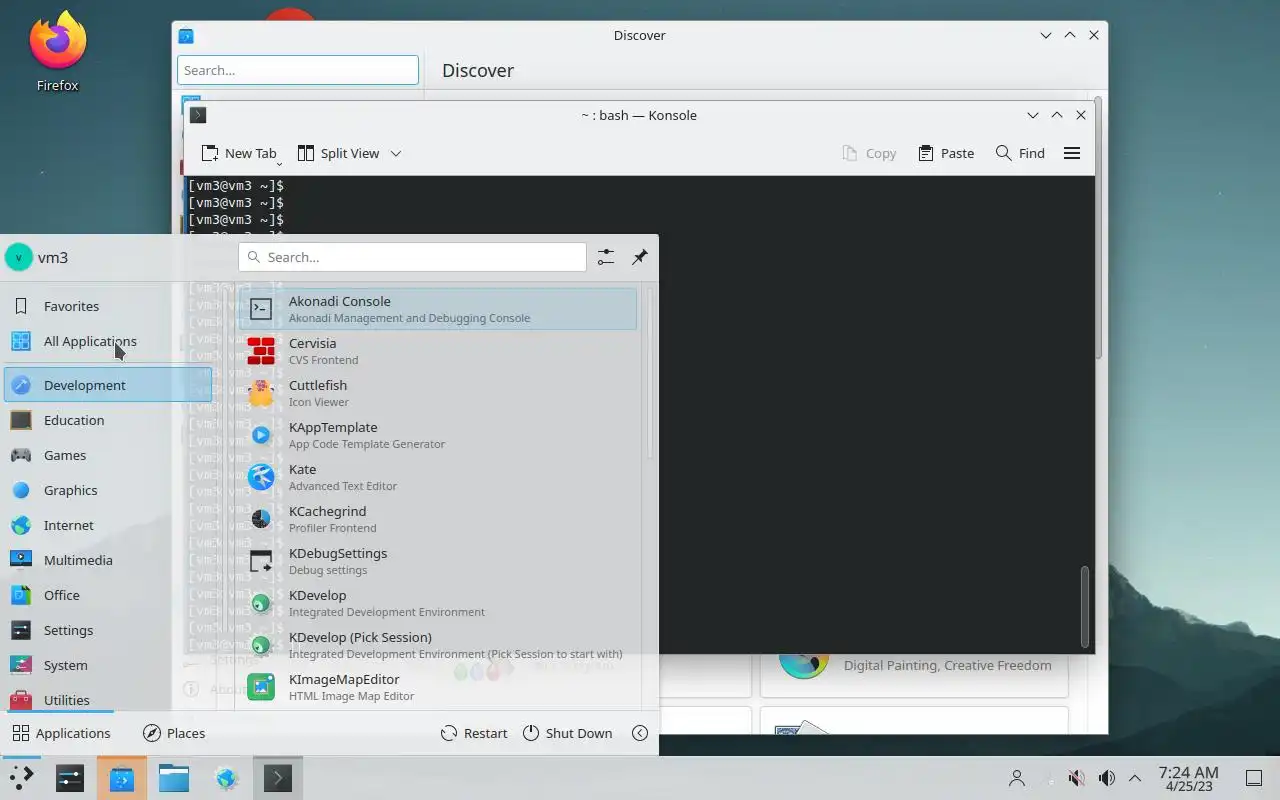Click the user tray icon
Image resolution: width=1280 pixels, height=800 pixels.
(x=1017, y=778)
